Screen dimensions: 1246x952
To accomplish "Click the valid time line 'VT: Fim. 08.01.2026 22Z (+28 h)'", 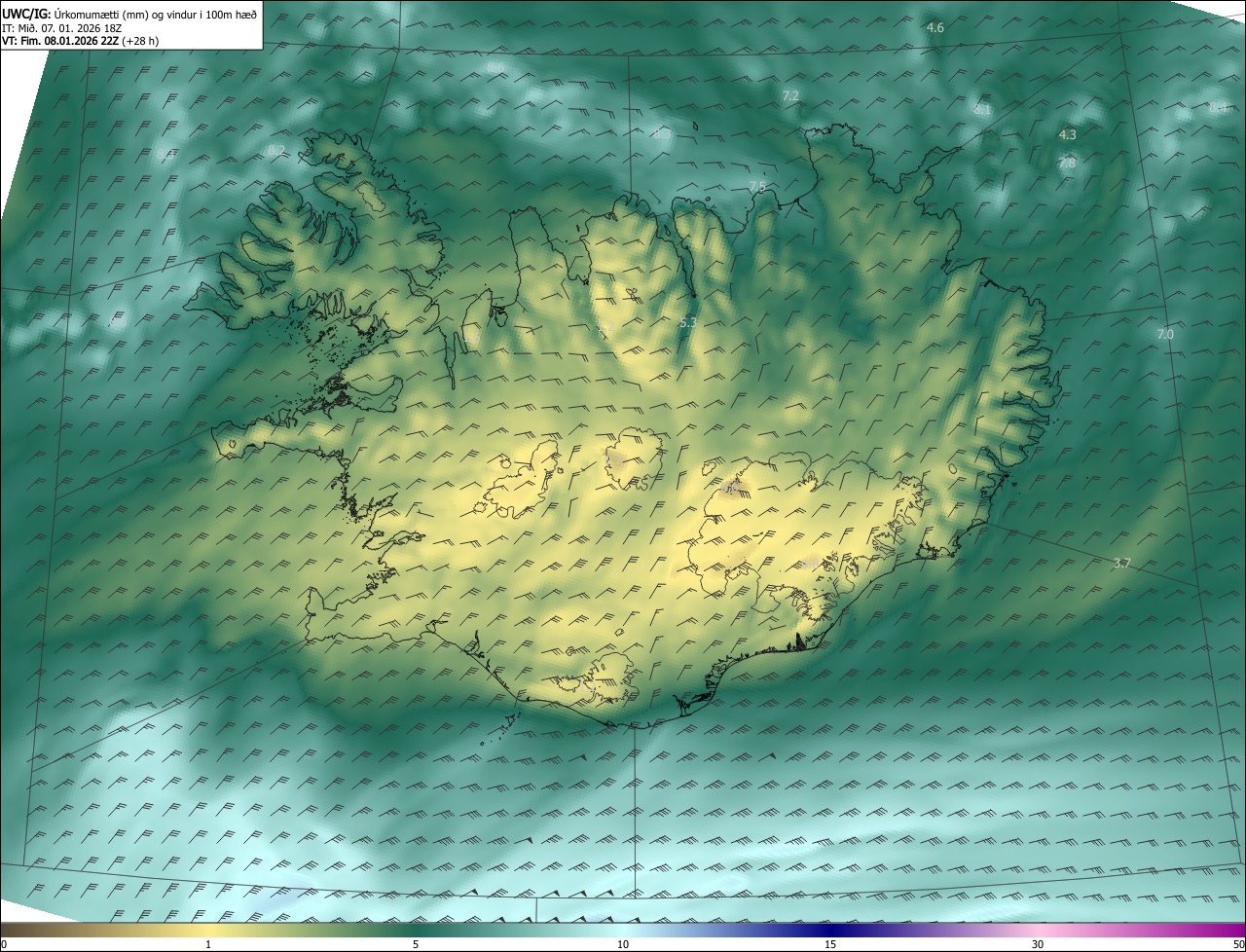I will point(82,41).
